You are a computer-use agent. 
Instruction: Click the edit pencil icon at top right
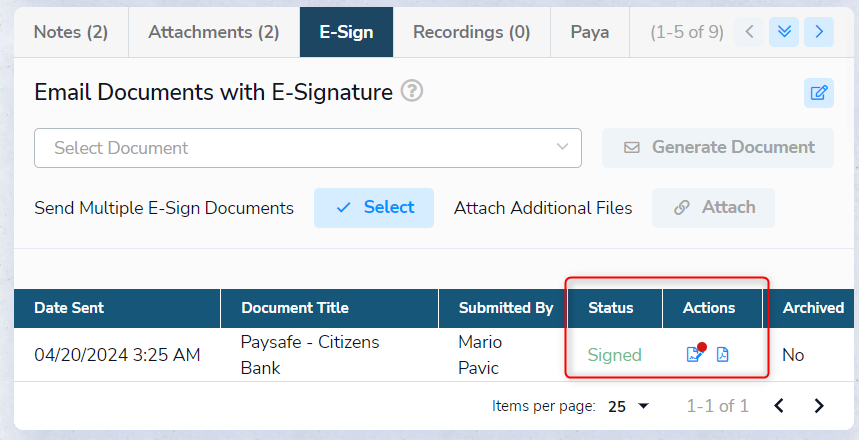coord(819,93)
